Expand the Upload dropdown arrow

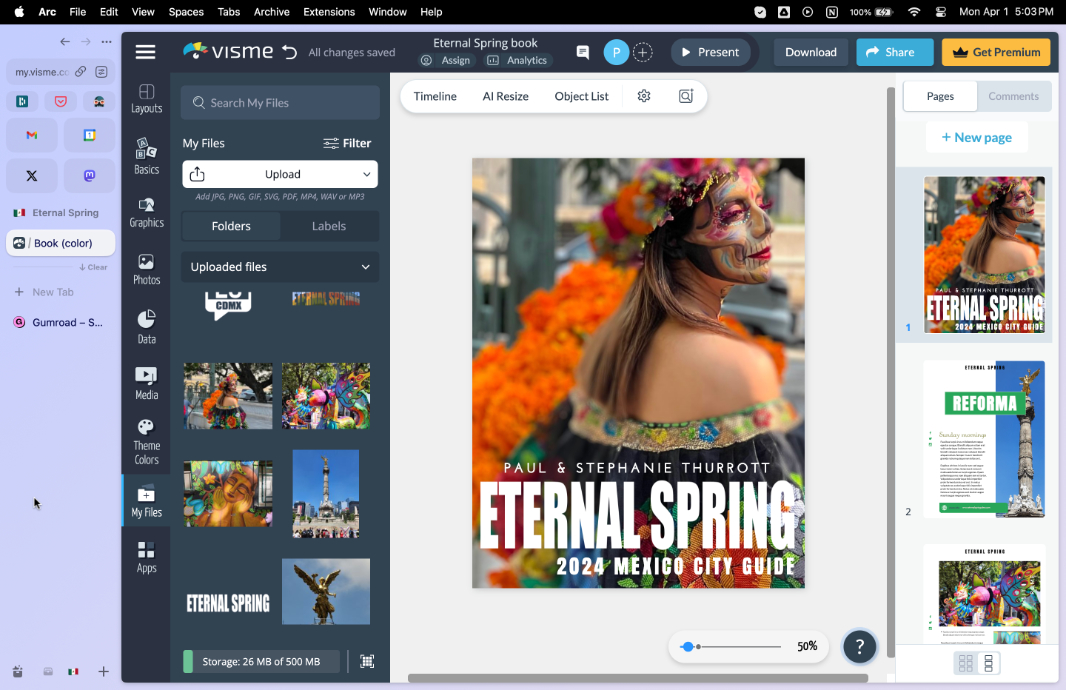click(x=366, y=175)
